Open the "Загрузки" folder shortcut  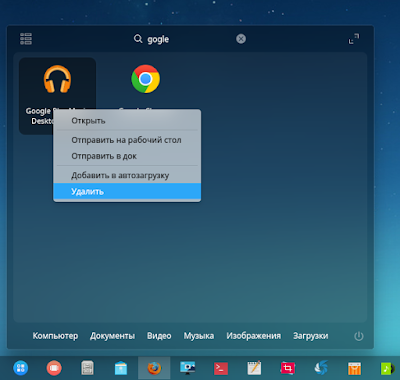coord(310,336)
